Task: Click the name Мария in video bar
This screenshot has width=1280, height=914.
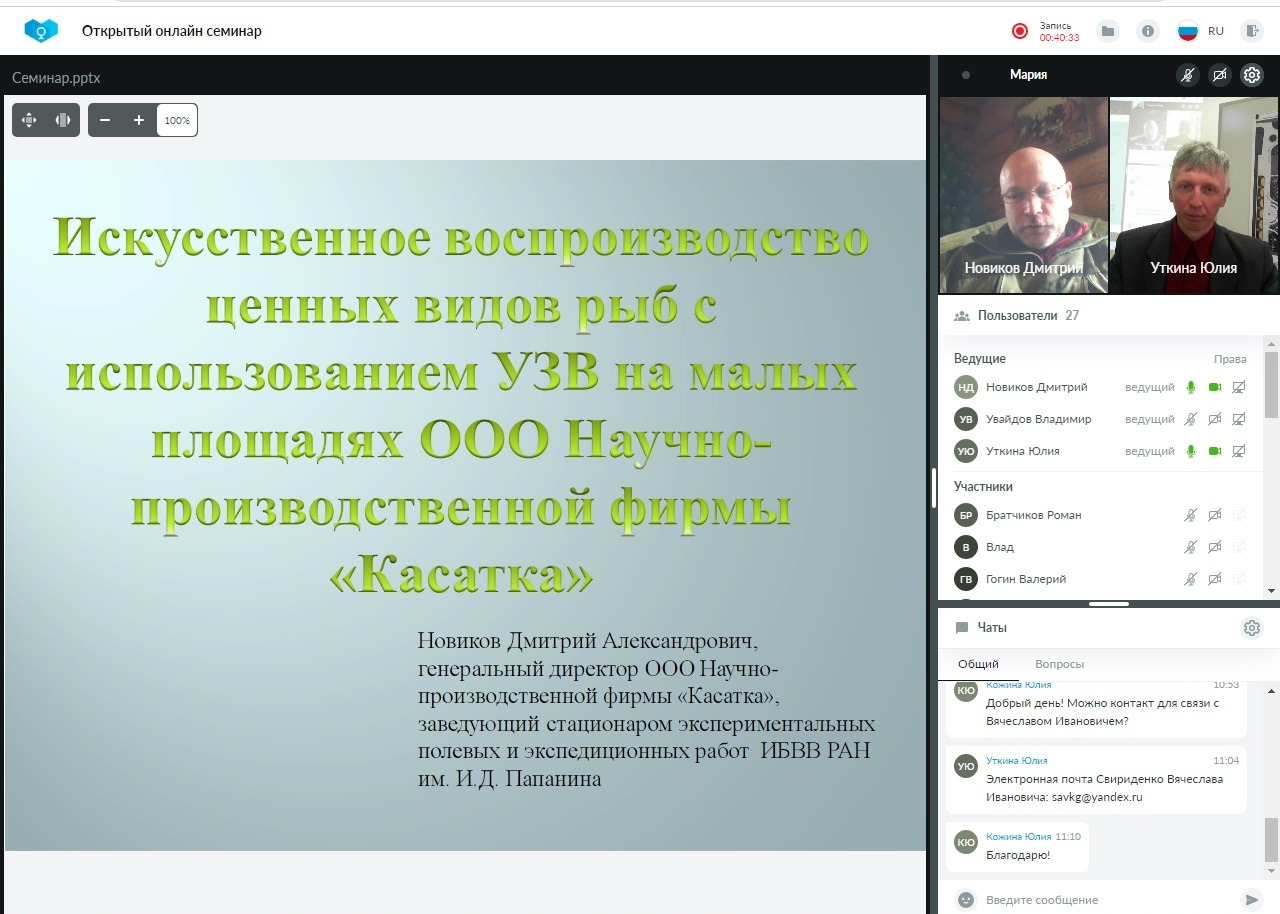Action: [x=1029, y=75]
